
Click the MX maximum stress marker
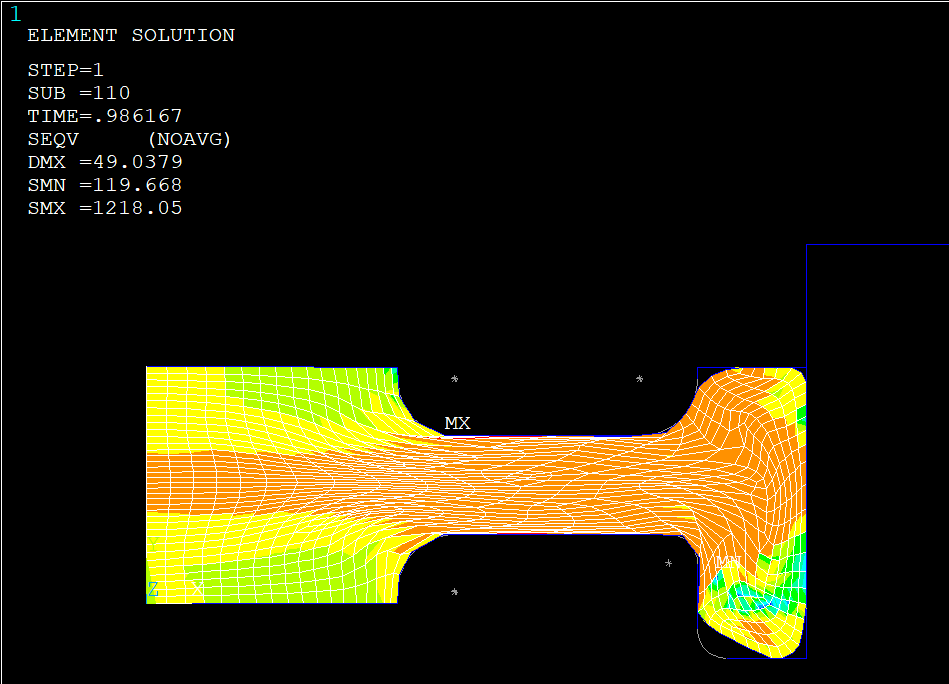pos(458,423)
